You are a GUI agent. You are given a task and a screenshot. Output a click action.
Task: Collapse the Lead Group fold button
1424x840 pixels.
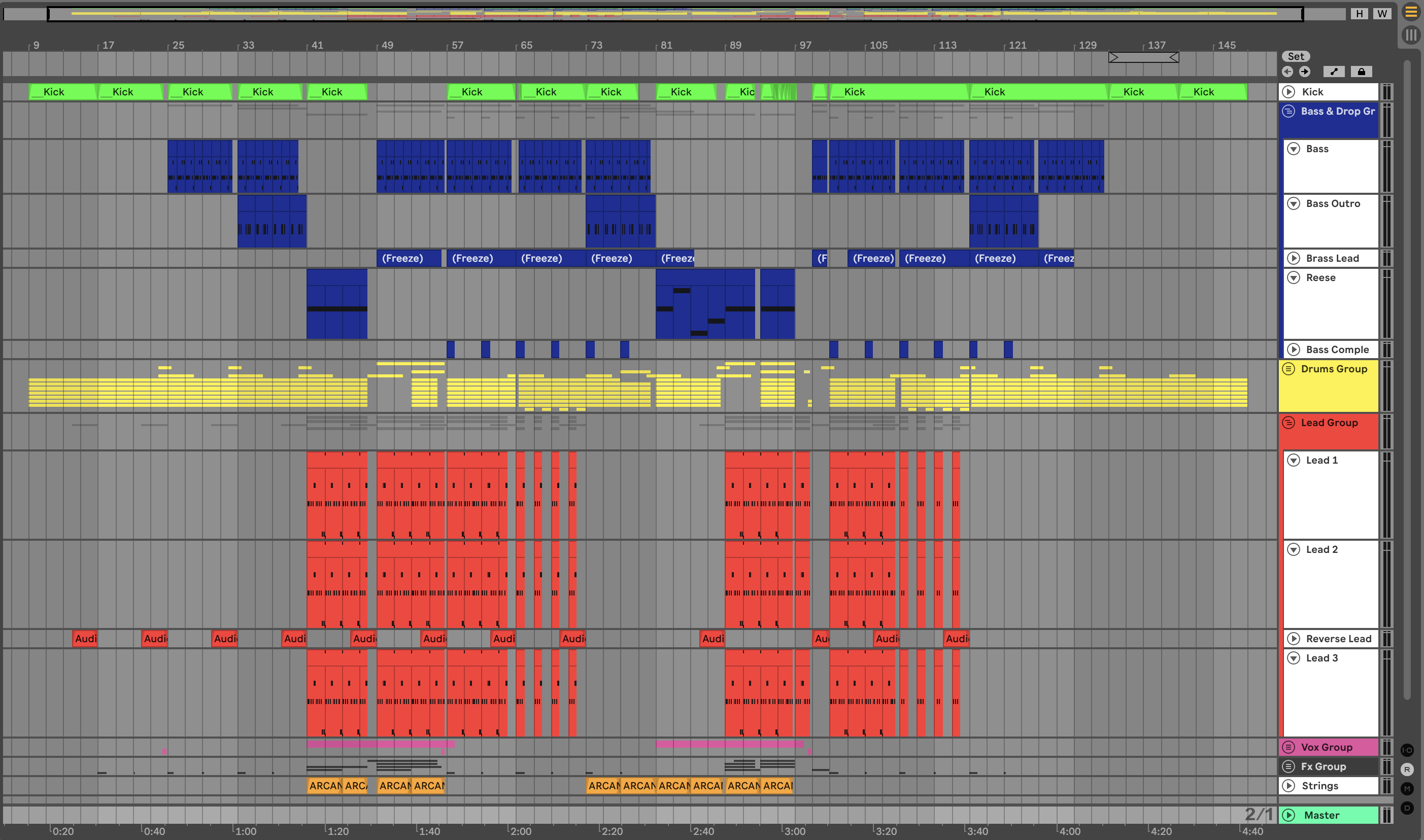coord(1289,423)
